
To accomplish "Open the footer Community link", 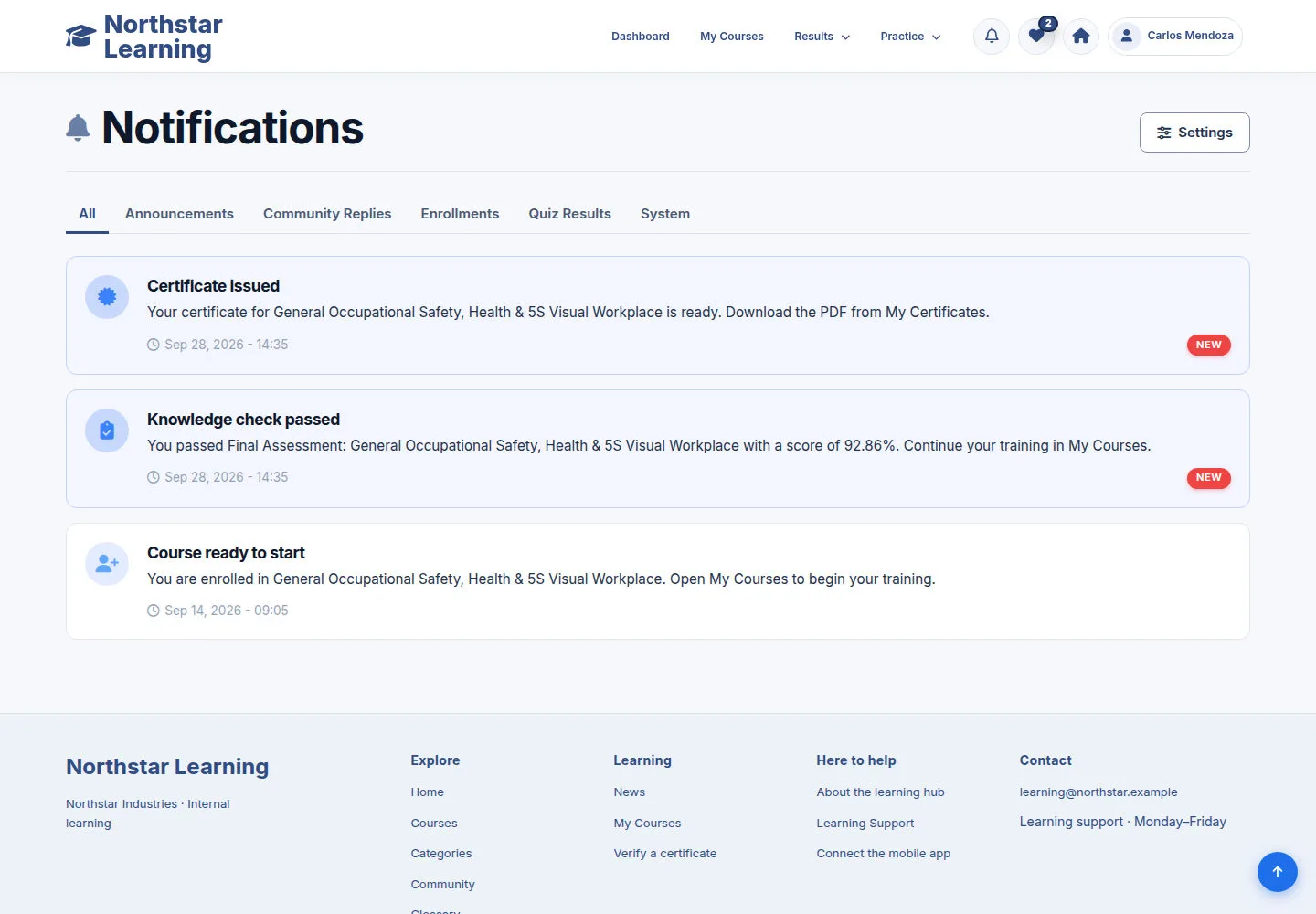I will click(x=442, y=885).
